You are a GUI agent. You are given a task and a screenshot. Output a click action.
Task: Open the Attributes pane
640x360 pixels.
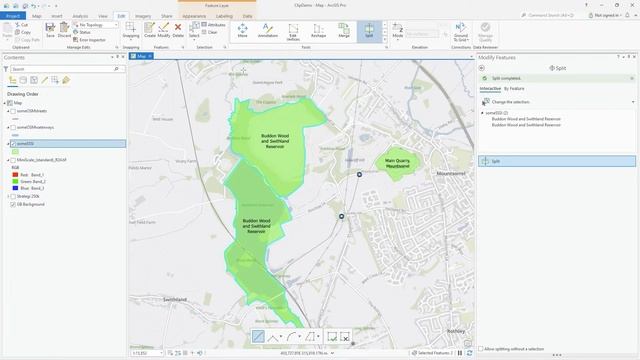(x=213, y=25)
